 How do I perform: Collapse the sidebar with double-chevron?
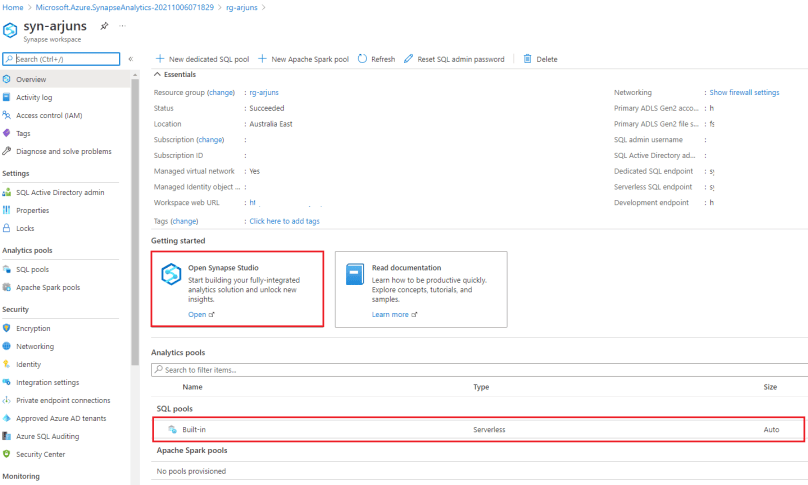[131, 59]
